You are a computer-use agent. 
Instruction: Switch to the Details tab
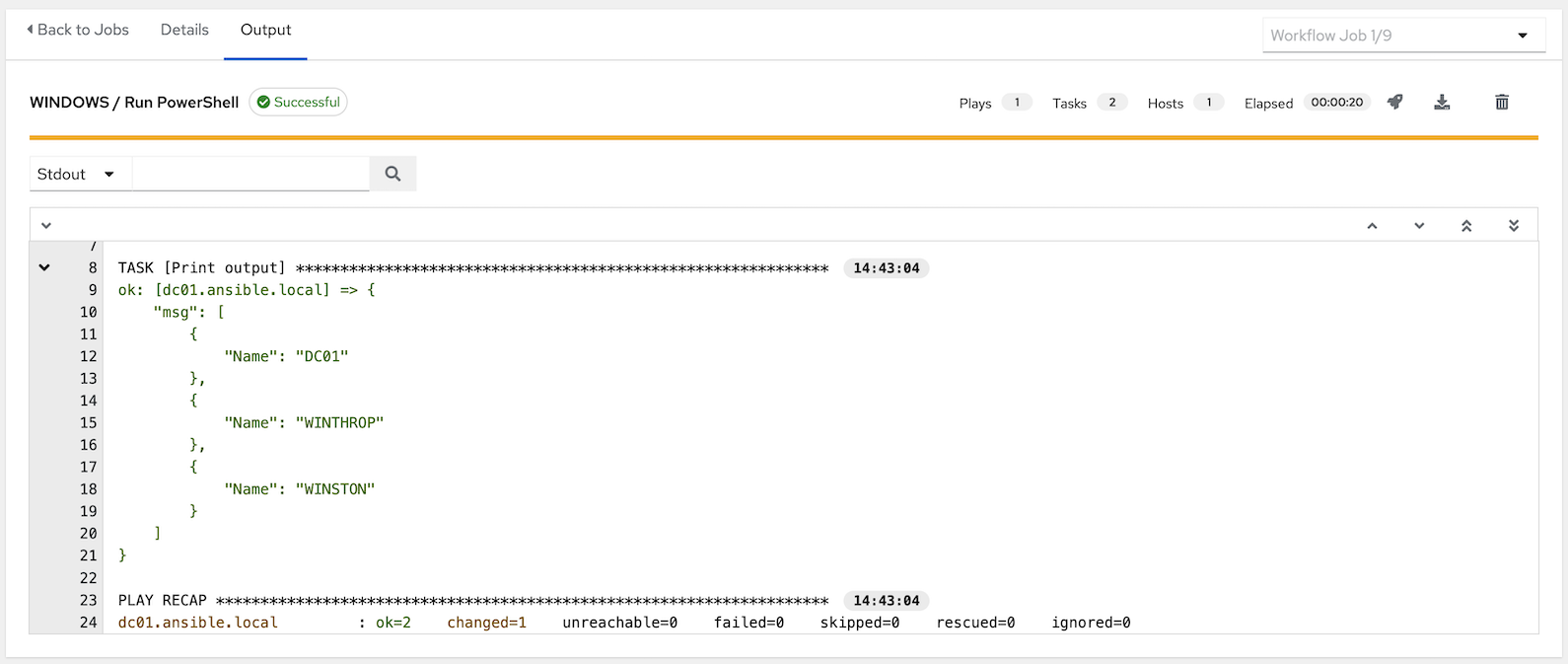(x=184, y=30)
